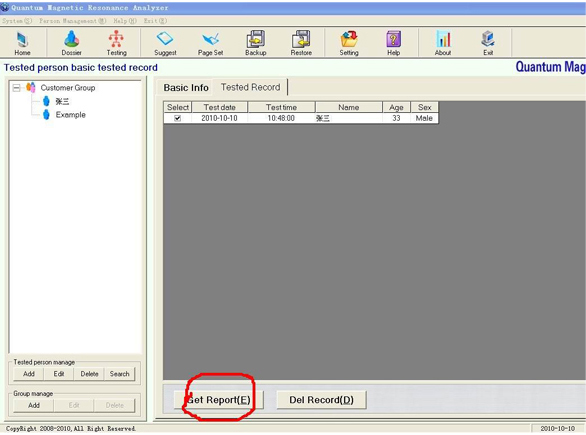
Task: Open the Person Management menu
Action: click(73, 21)
